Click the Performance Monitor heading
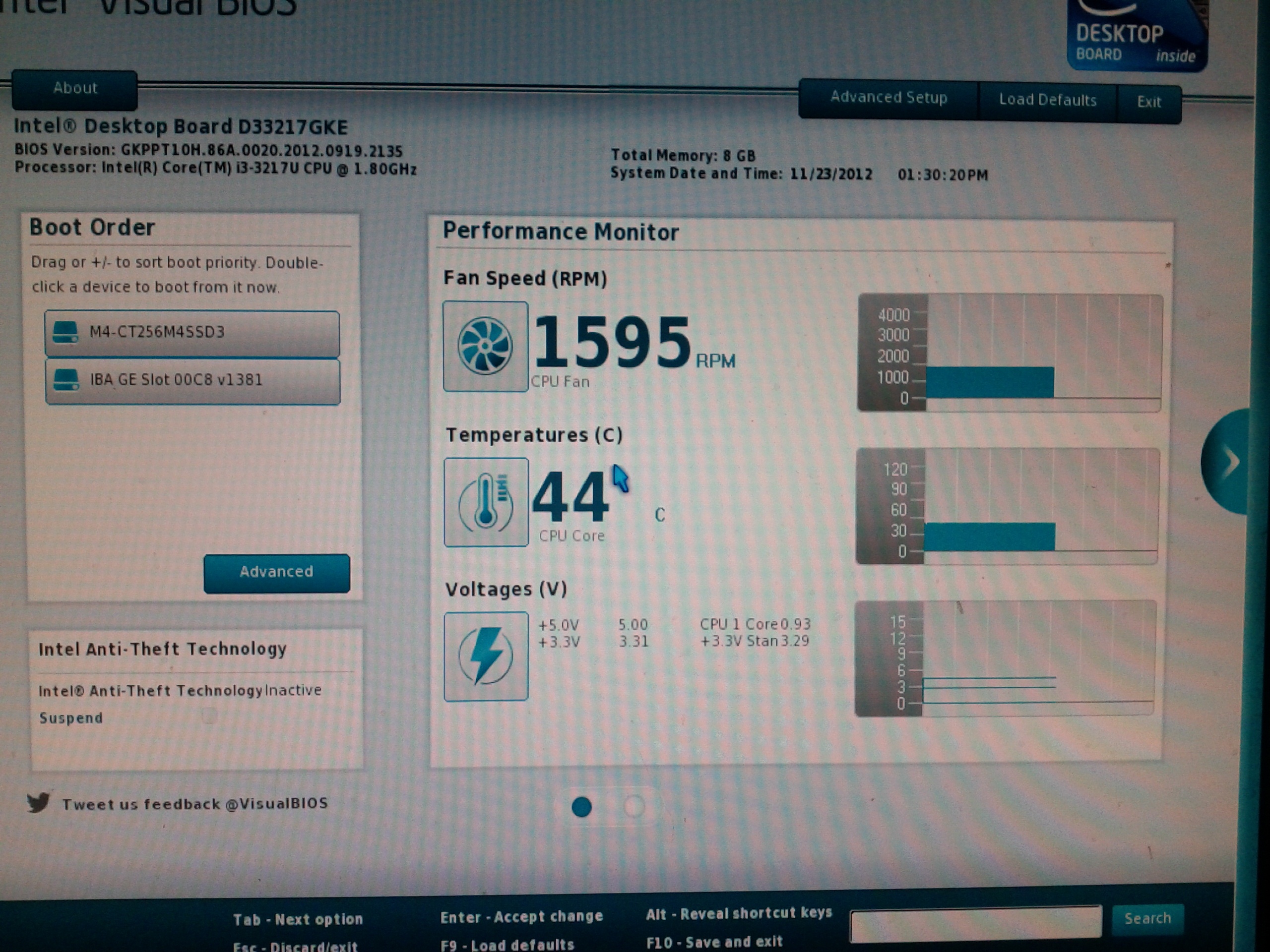 click(561, 232)
